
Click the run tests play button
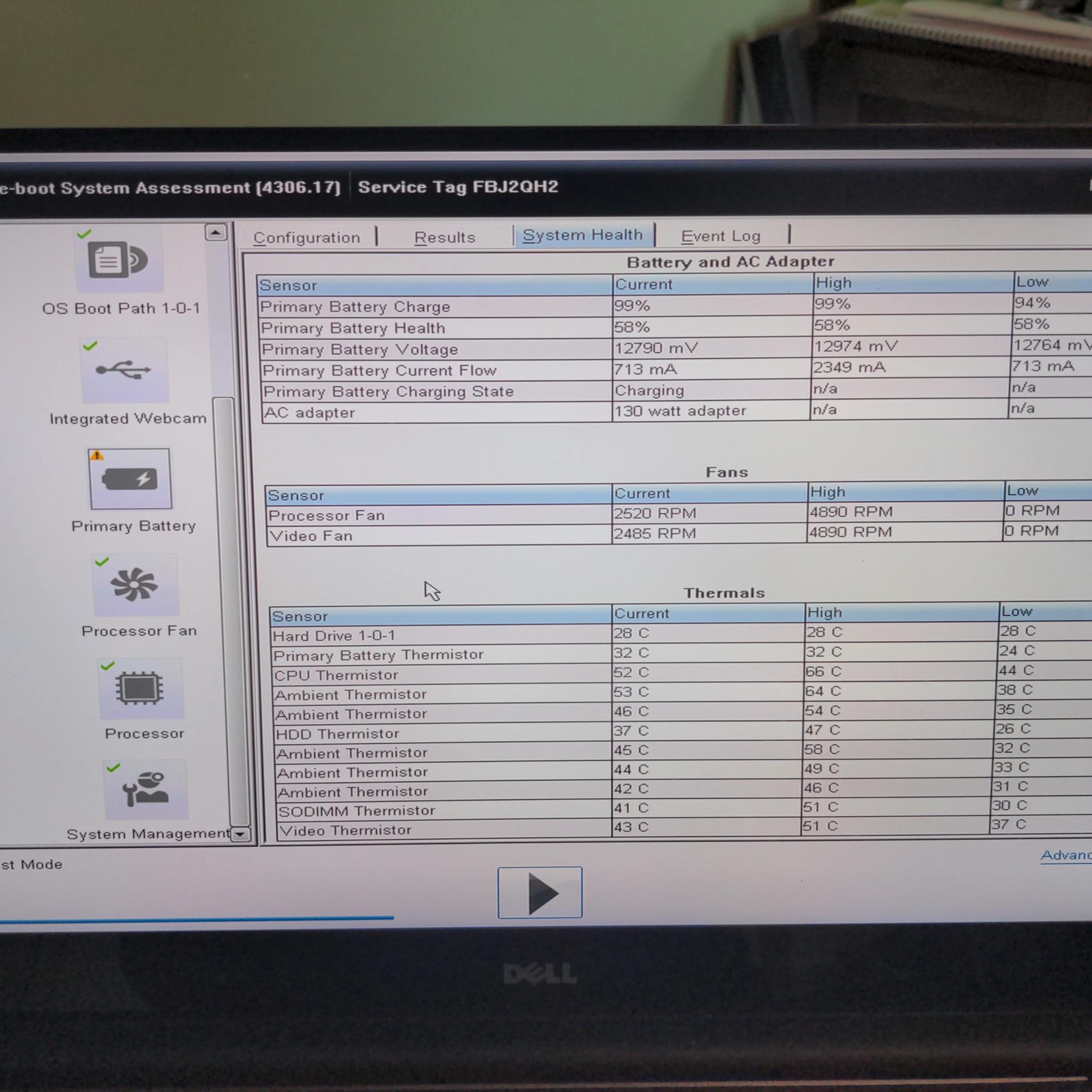(x=540, y=893)
